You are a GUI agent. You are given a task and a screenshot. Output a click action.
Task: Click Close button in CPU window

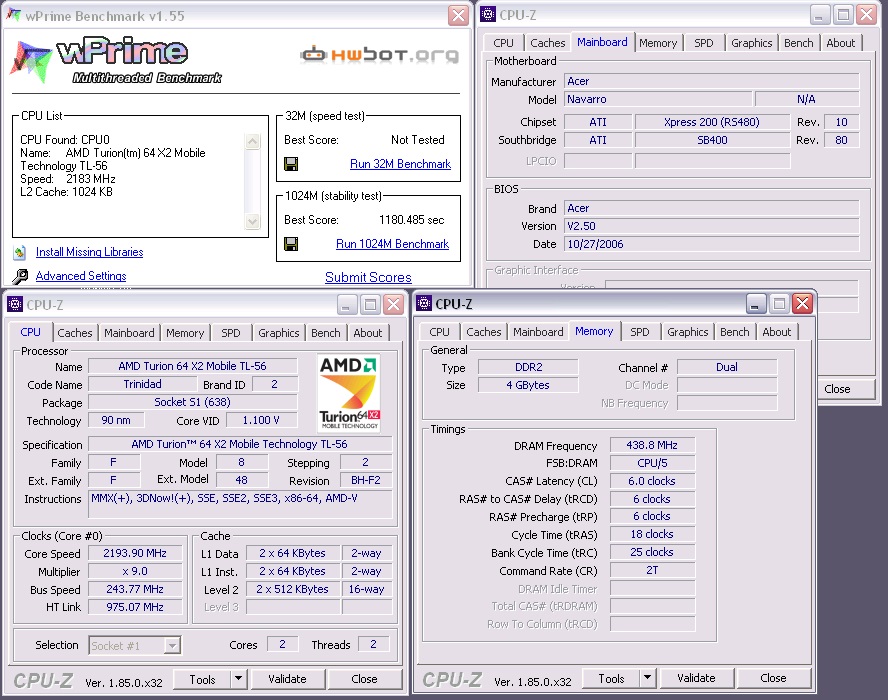(364, 678)
